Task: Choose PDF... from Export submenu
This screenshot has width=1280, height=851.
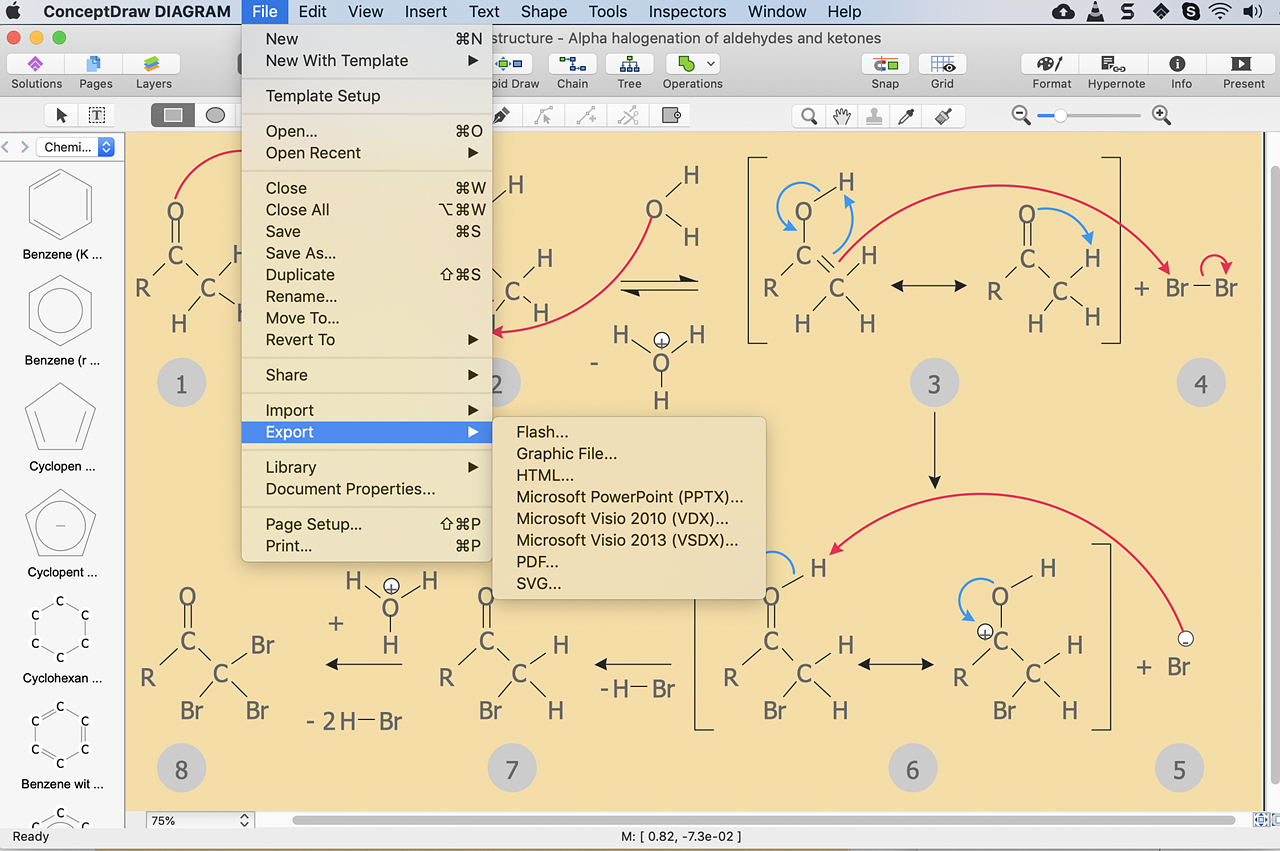Action: 537,562
